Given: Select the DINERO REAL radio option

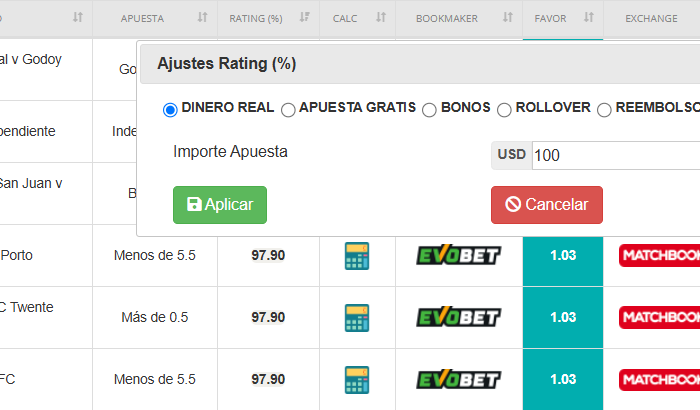Looking at the screenshot, I should tap(170, 109).
